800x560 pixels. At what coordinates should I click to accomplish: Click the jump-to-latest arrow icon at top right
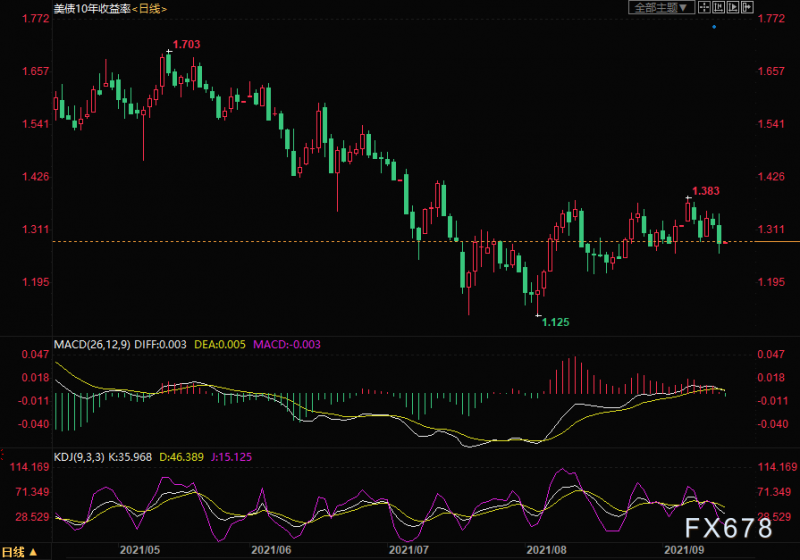[x=747, y=8]
